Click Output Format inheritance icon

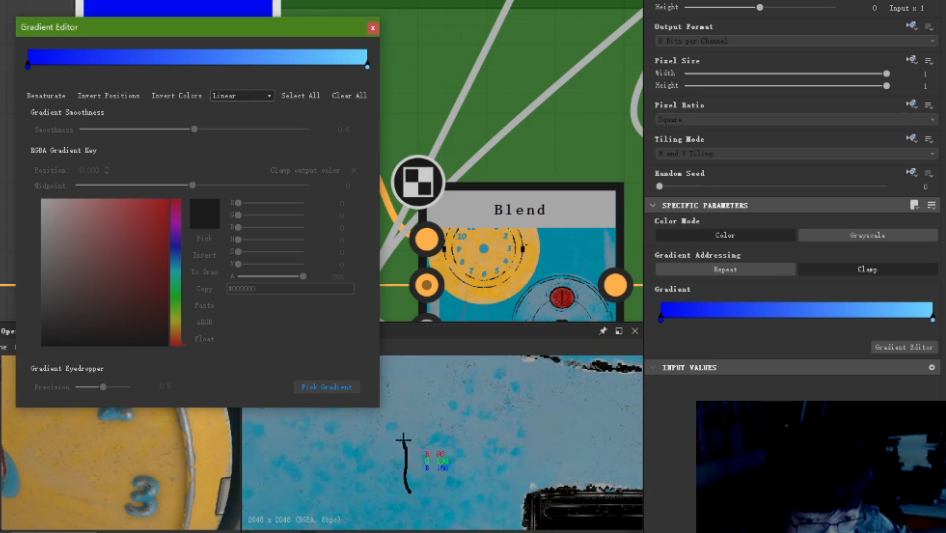pyautogui.click(x=911, y=26)
